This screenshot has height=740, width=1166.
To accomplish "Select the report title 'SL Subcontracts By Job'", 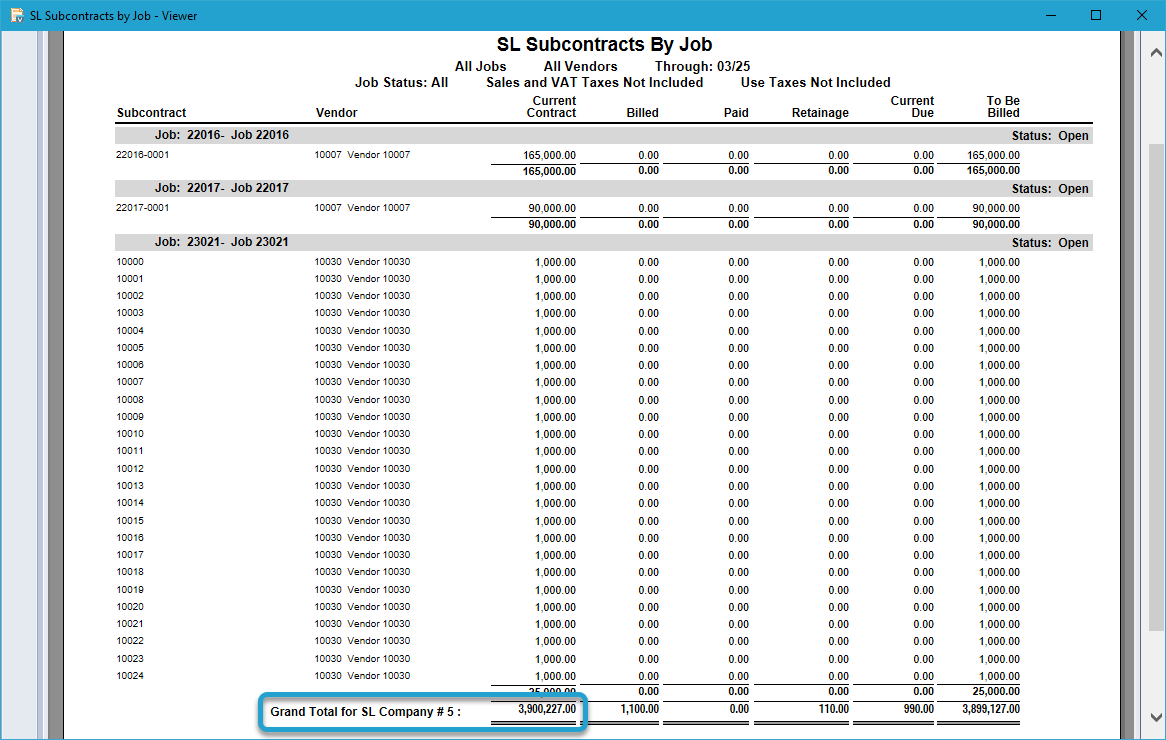I will click(605, 45).
